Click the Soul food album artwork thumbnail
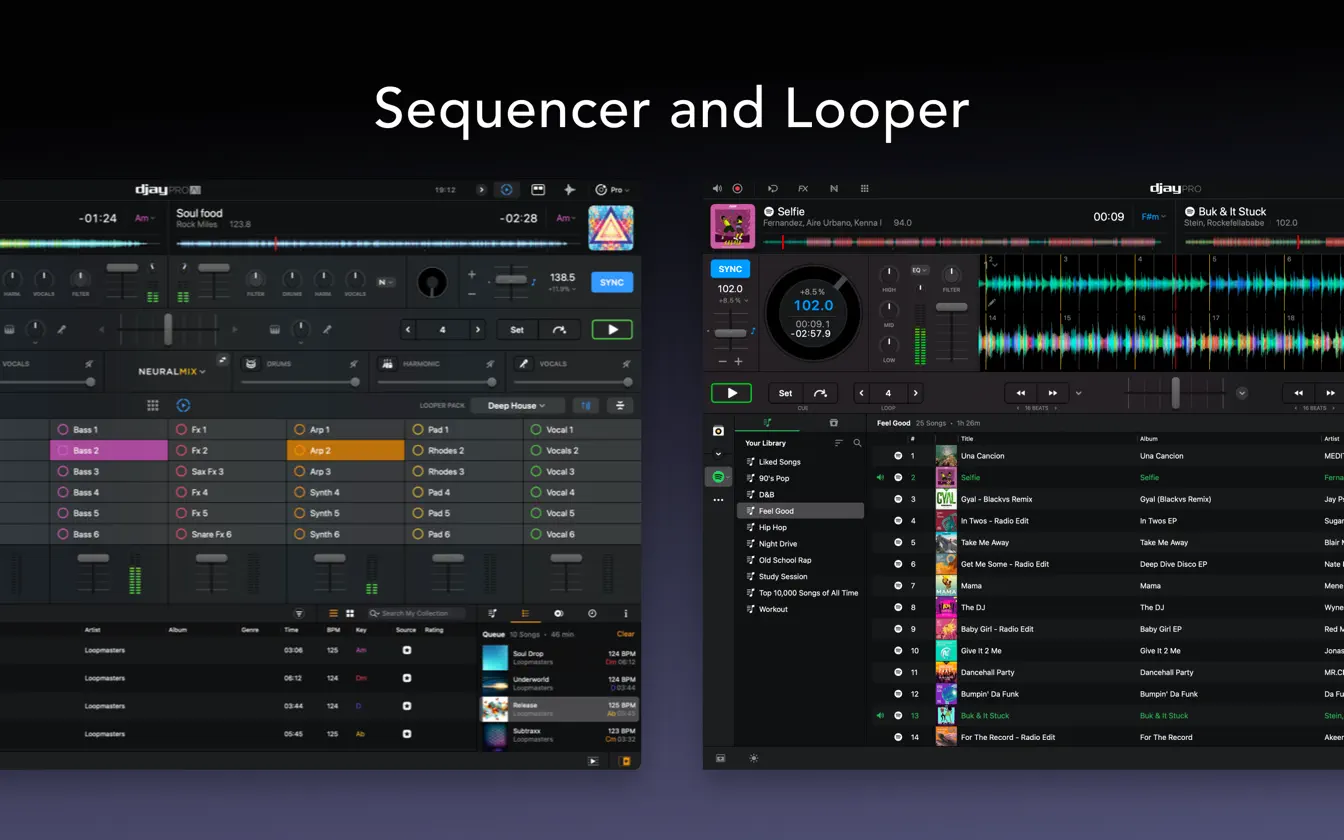 point(610,228)
